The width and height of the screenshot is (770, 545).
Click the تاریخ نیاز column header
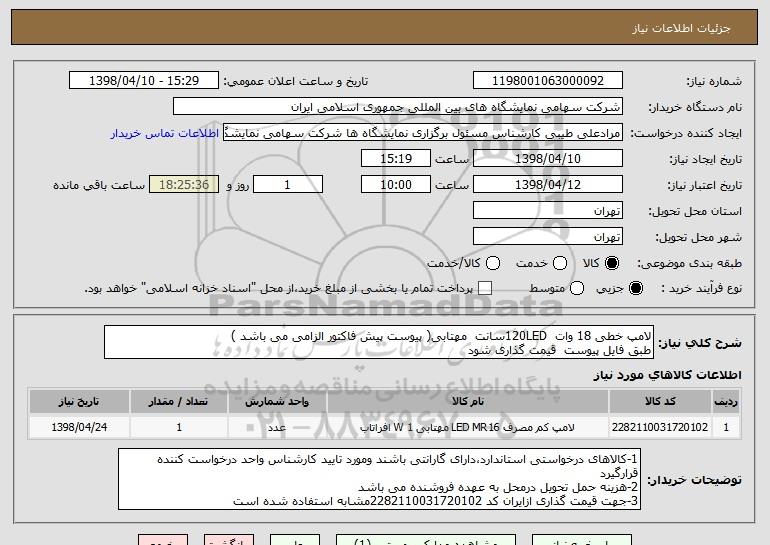tap(79, 402)
